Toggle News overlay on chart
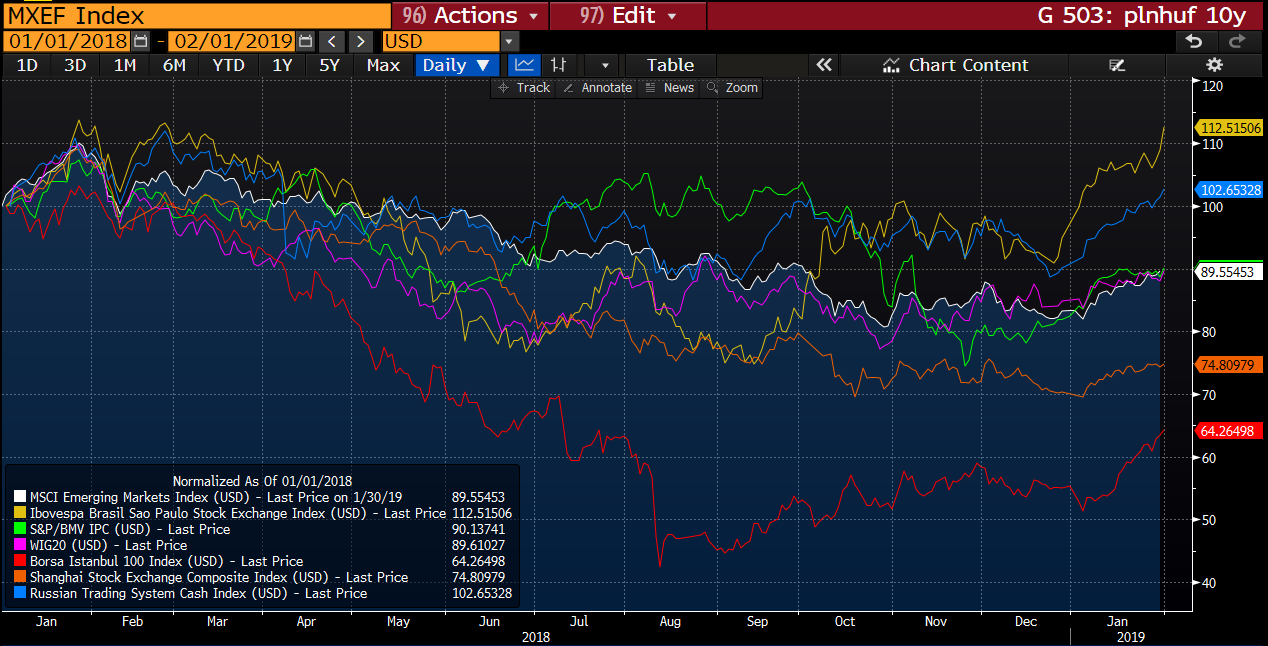 click(x=669, y=88)
